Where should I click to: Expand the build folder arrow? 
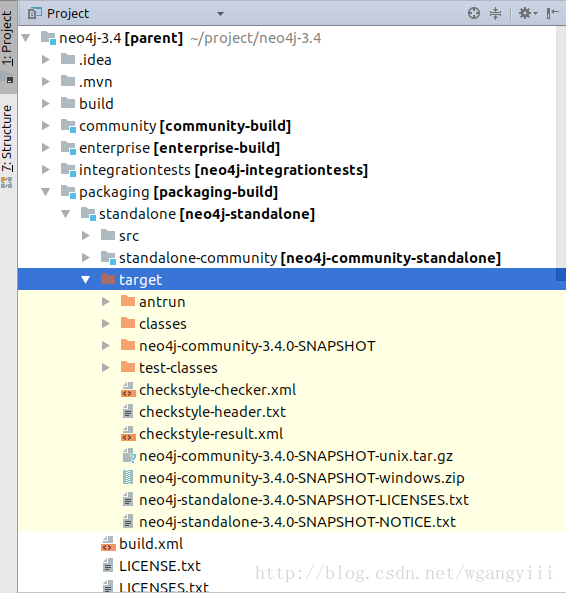point(46,104)
